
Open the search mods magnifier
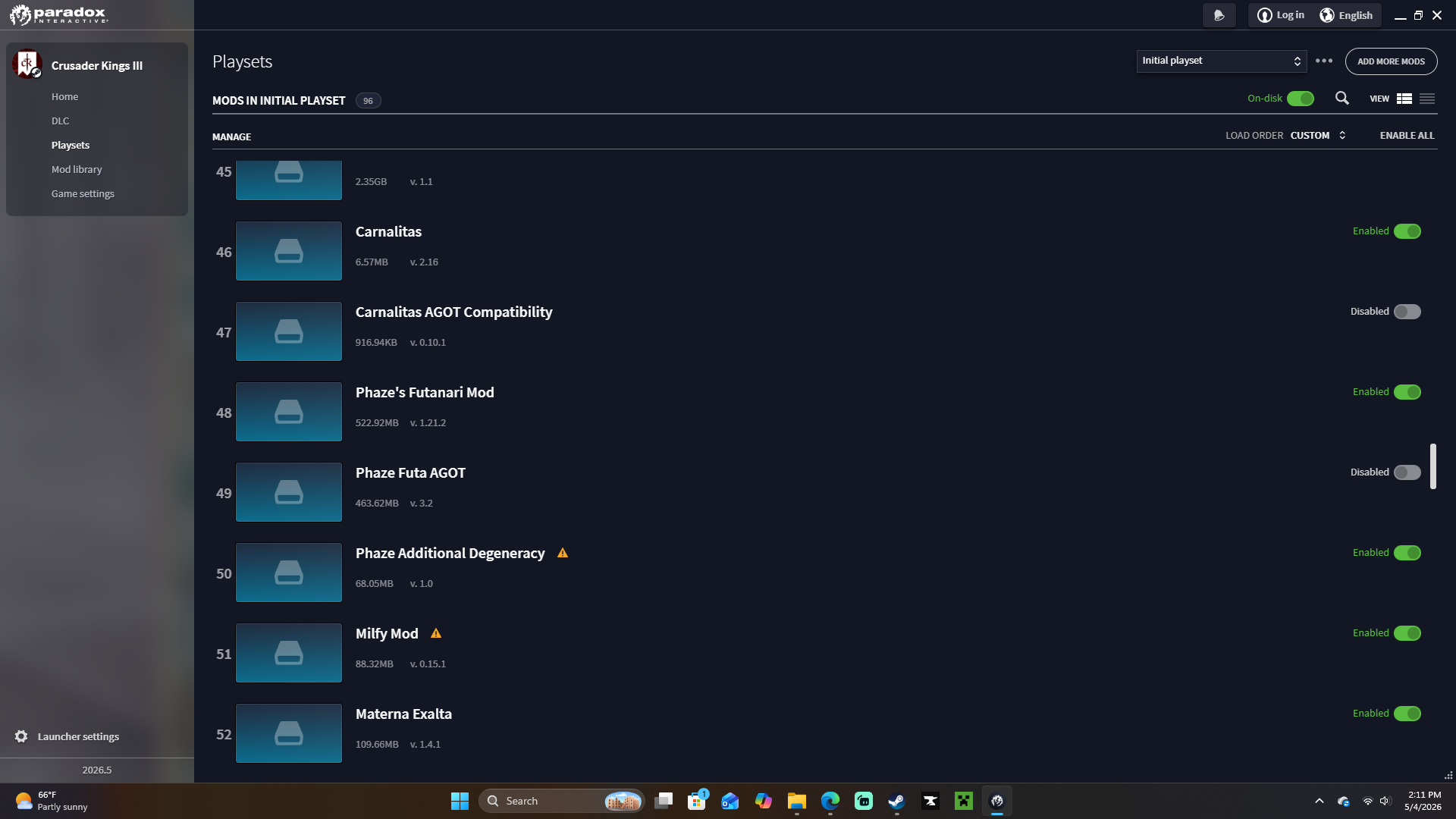1341,99
